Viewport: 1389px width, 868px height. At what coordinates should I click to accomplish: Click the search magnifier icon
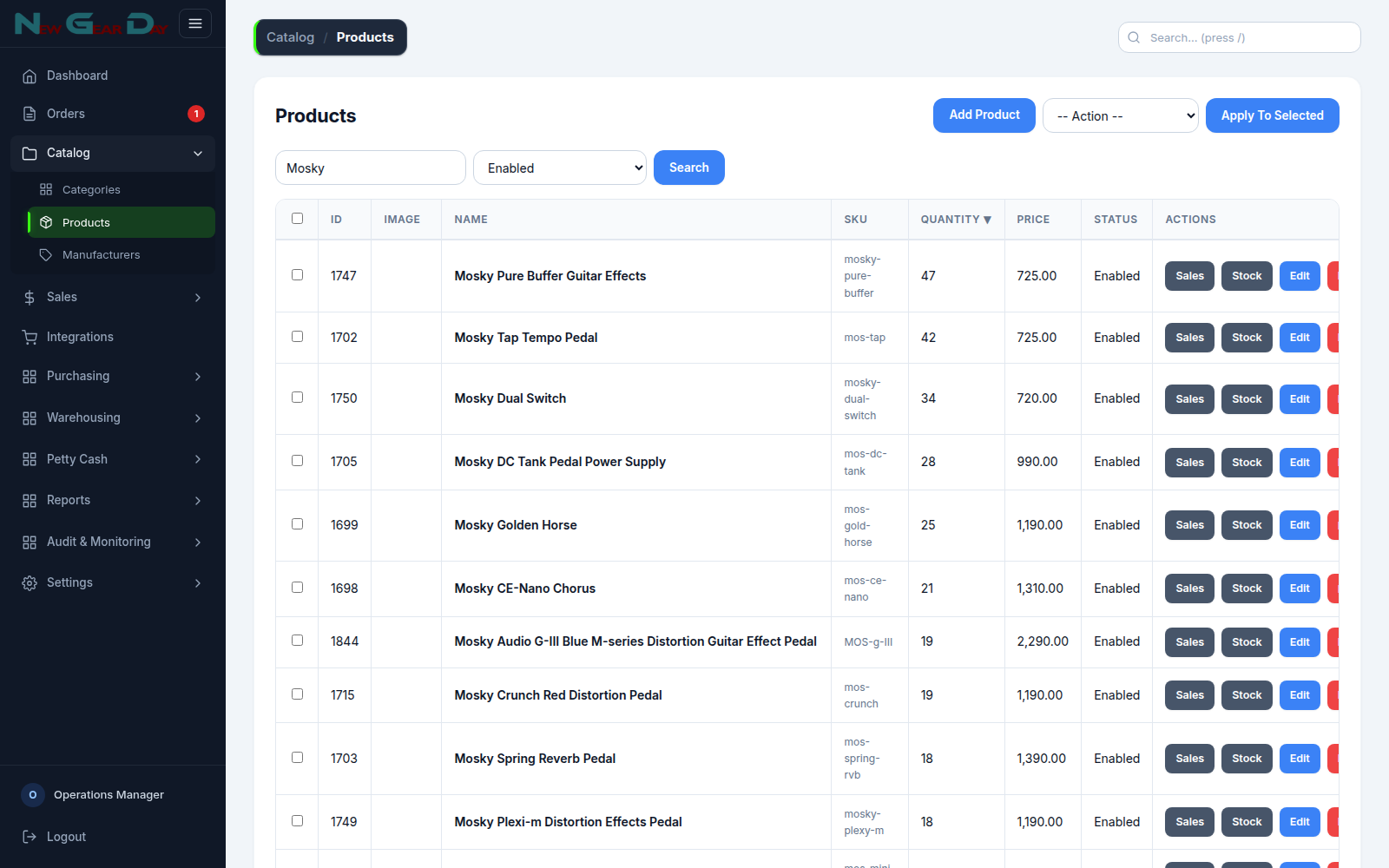(x=1134, y=37)
